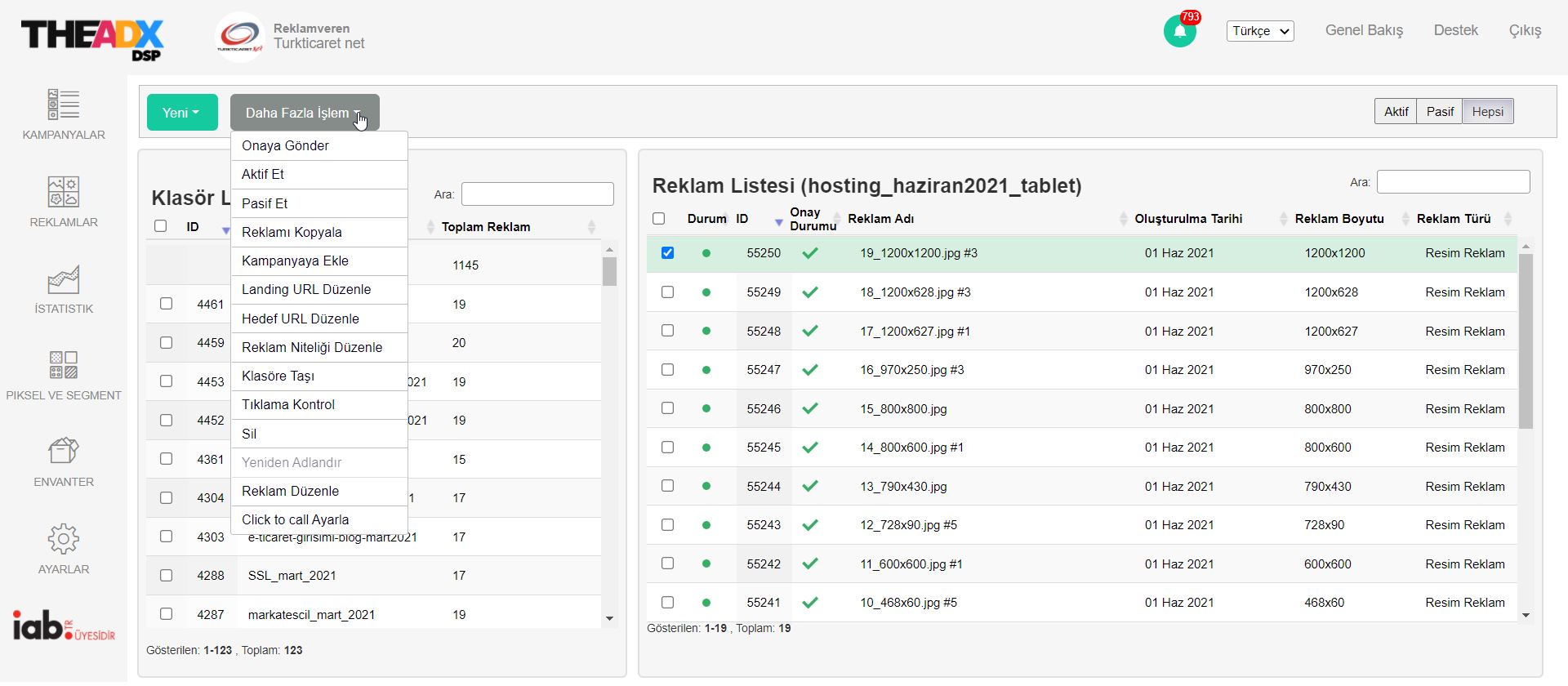Choose Reklam Düzenle menu entry
The width and height of the screenshot is (1568, 686).
pyautogui.click(x=319, y=492)
